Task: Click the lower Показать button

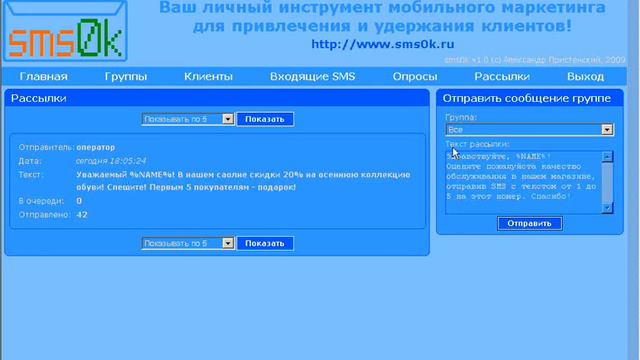Action: click(265, 243)
